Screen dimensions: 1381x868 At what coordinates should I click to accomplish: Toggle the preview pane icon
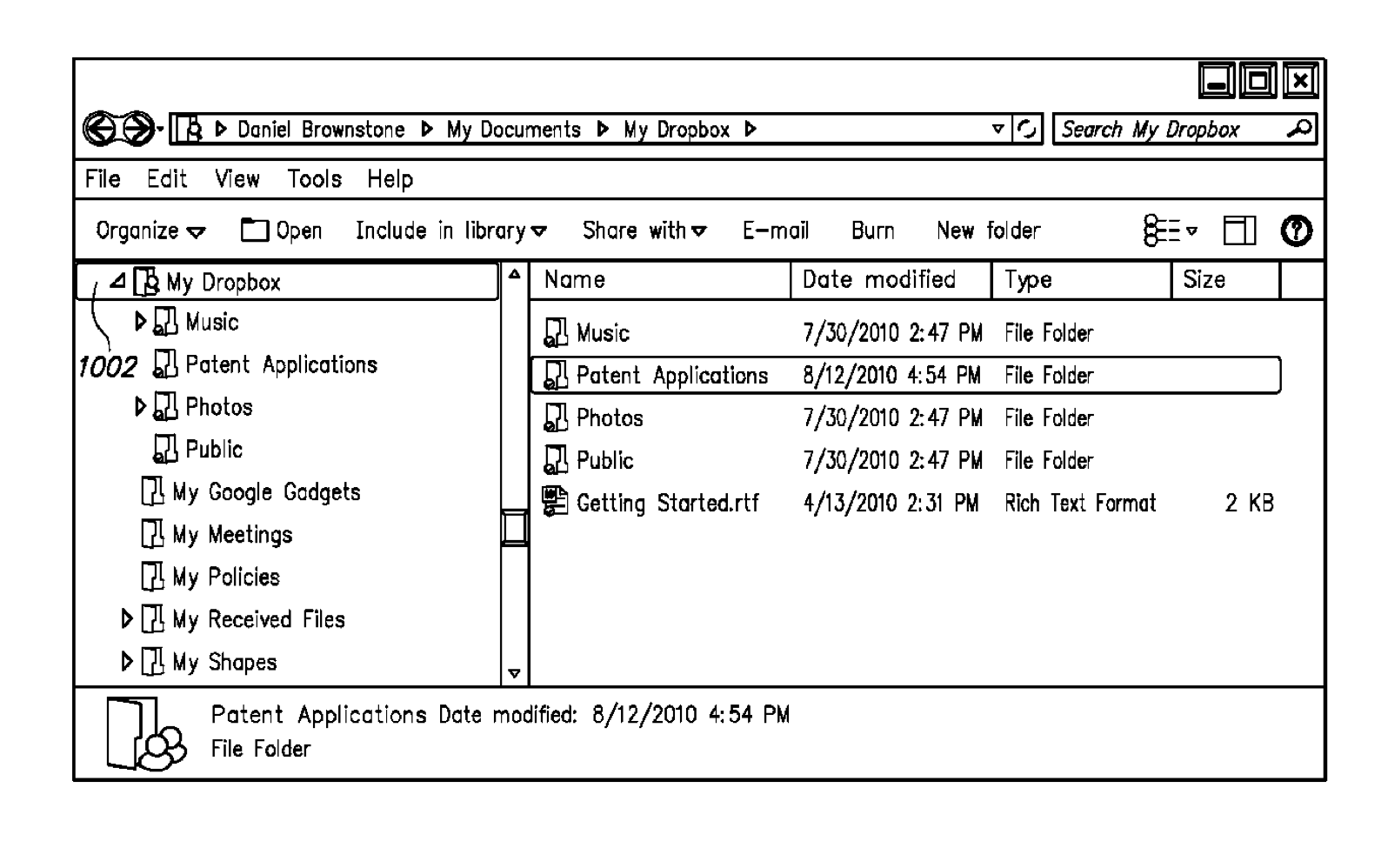coord(1239,230)
